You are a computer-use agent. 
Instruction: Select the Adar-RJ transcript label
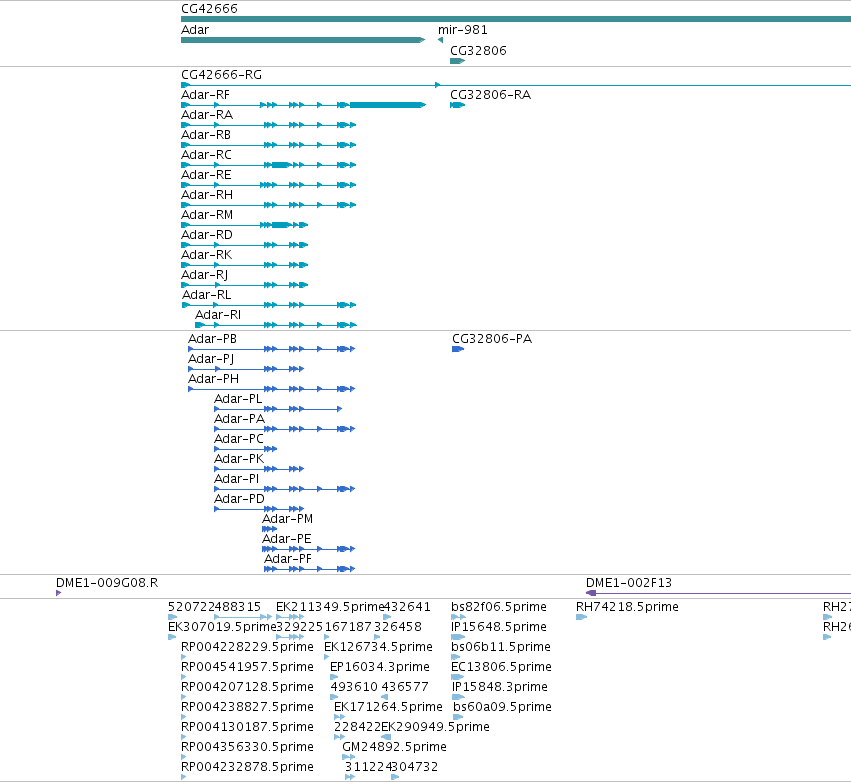204,275
